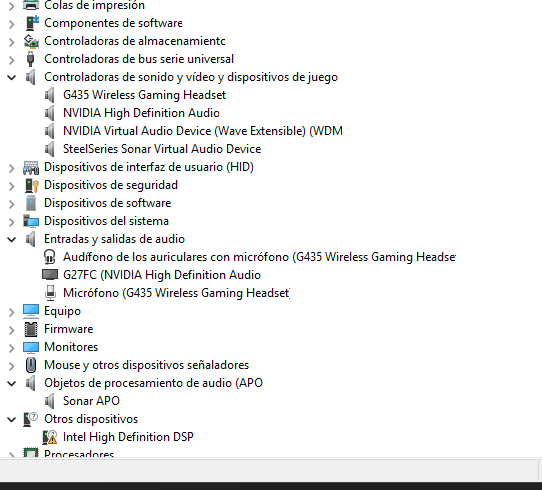Select SteelSeries Sonar Virtual Audio Device

pyautogui.click(x=162, y=149)
